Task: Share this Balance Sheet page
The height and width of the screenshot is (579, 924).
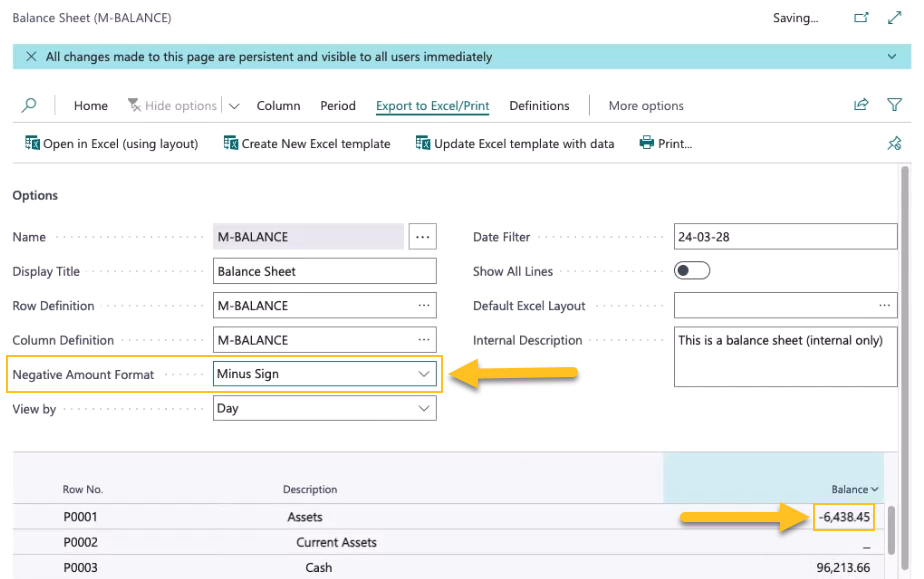Action: coord(861,105)
